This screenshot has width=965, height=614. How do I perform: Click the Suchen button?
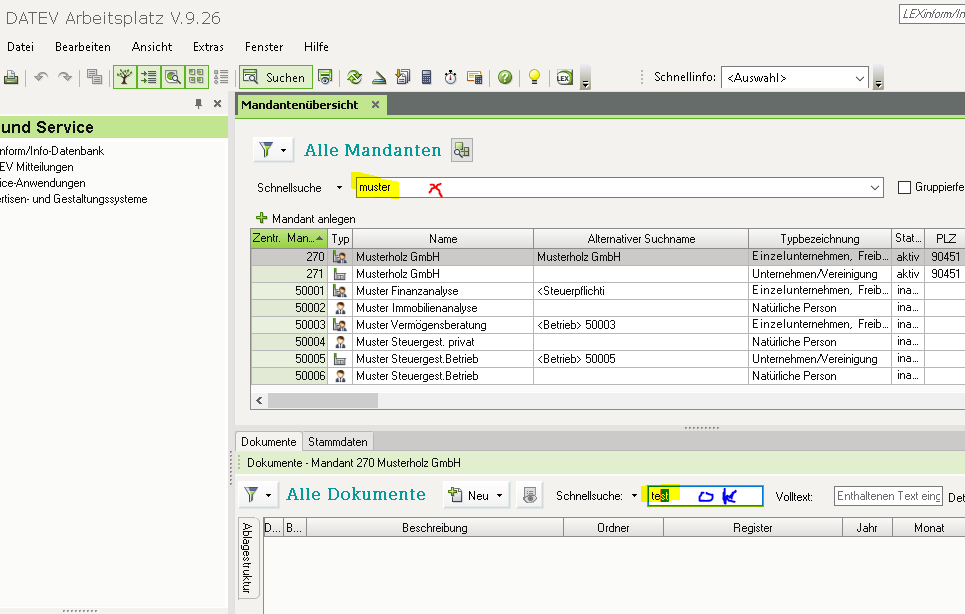point(276,78)
